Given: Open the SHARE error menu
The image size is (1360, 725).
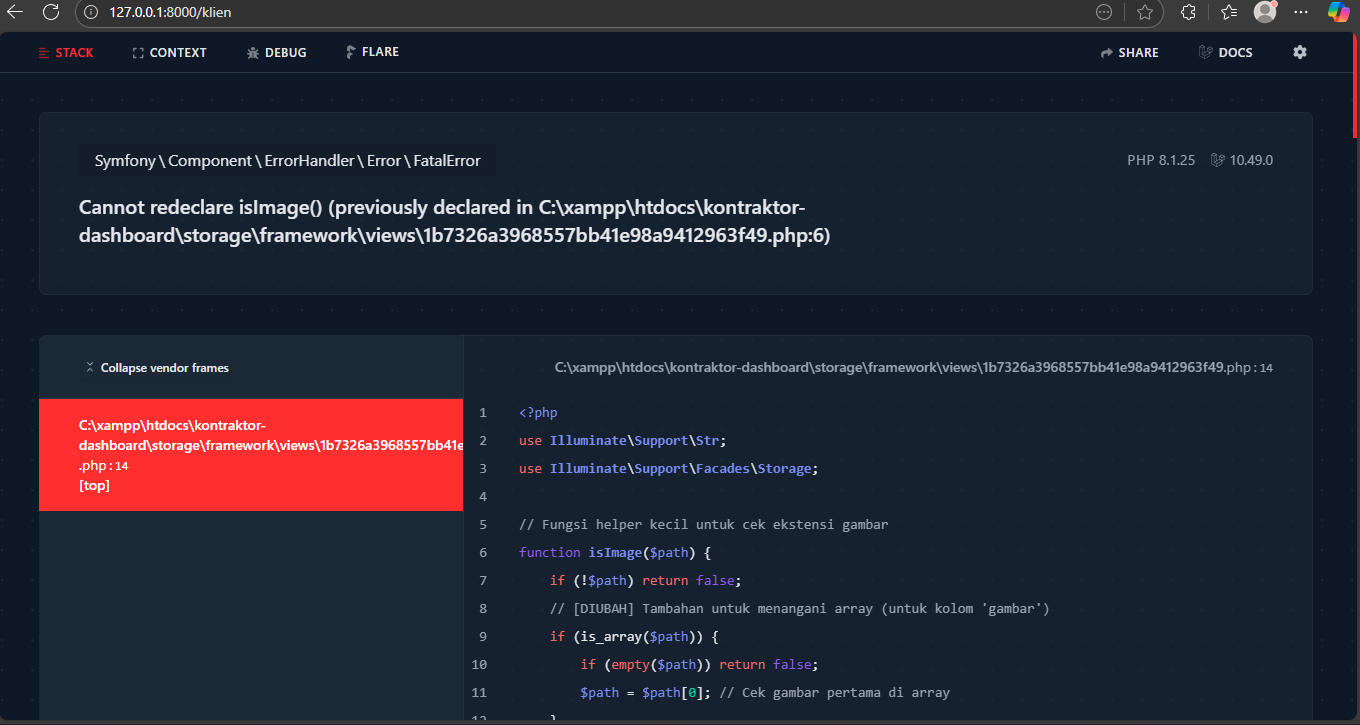Looking at the screenshot, I should coord(1129,53).
